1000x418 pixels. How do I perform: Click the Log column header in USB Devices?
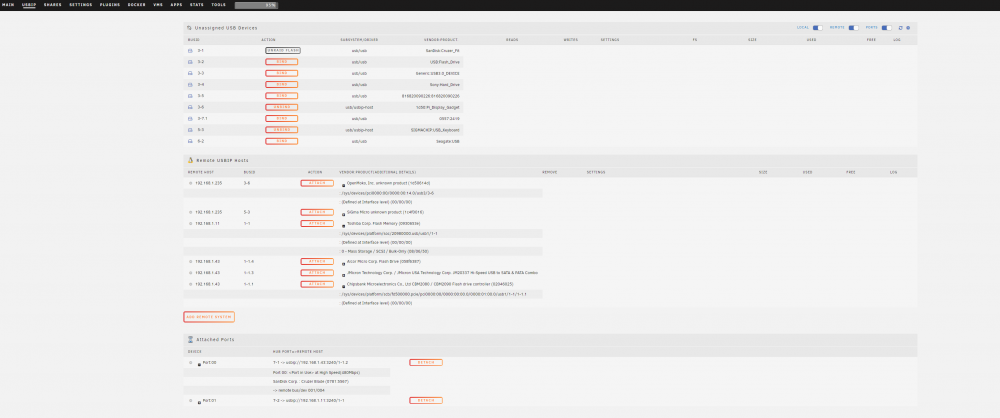point(897,40)
